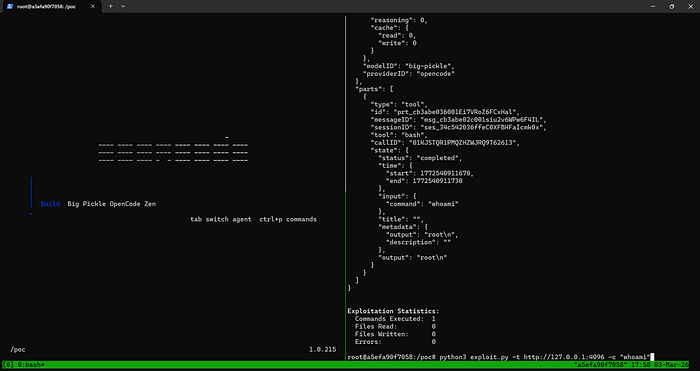Click the 'Files Written: 0' line

(x=395, y=334)
